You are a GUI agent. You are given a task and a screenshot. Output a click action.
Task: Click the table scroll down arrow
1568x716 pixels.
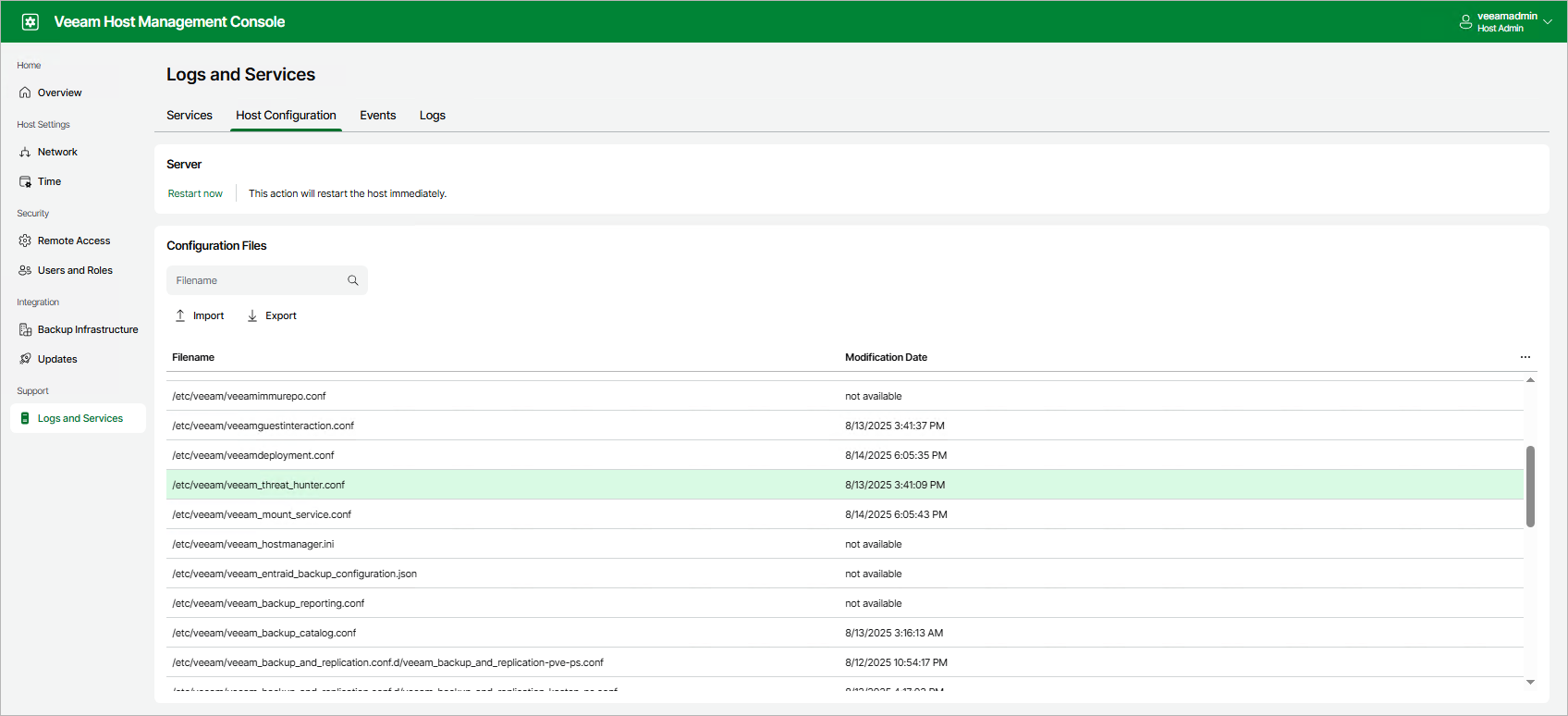(x=1530, y=682)
